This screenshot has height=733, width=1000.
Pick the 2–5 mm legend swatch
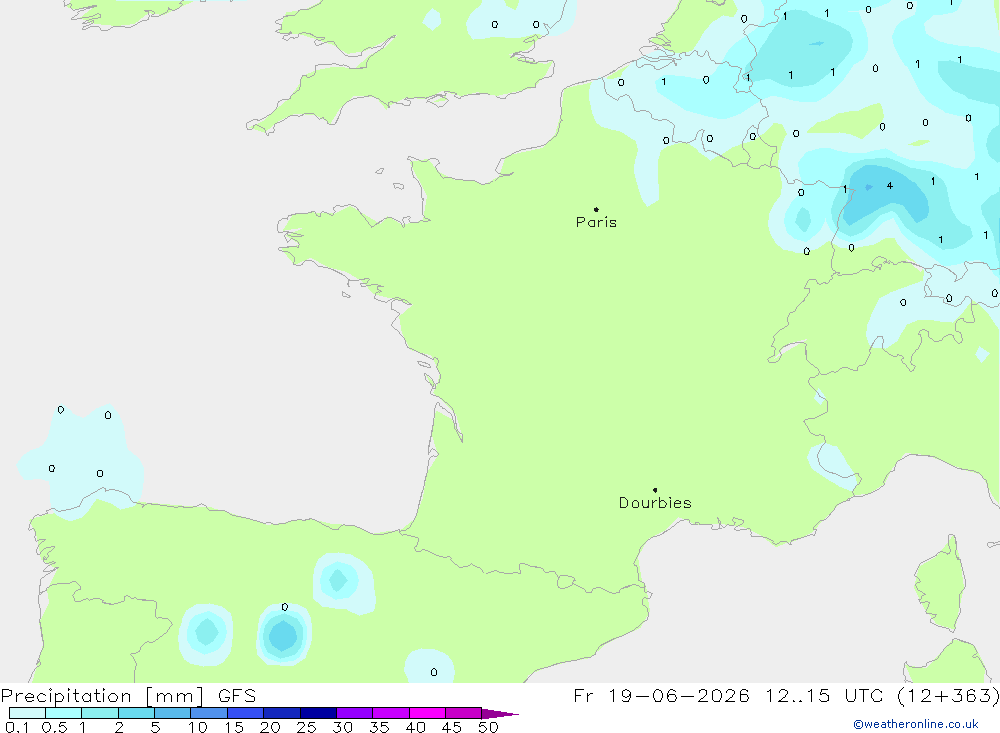click(136, 713)
